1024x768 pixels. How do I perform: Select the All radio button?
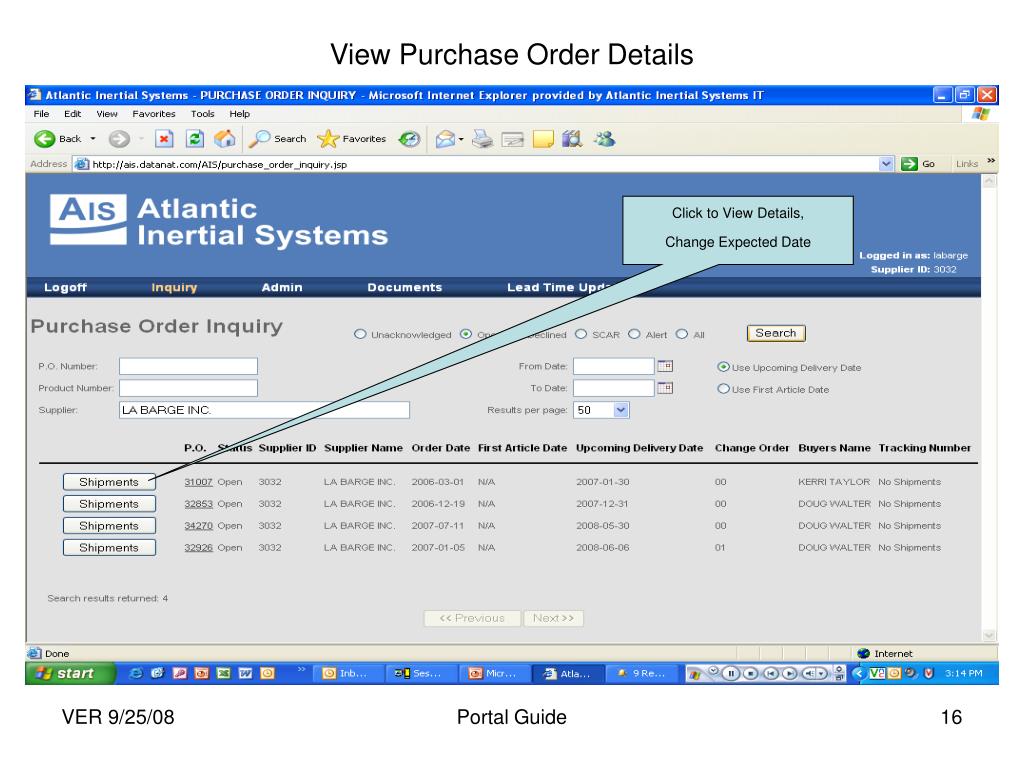click(x=682, y=334)
